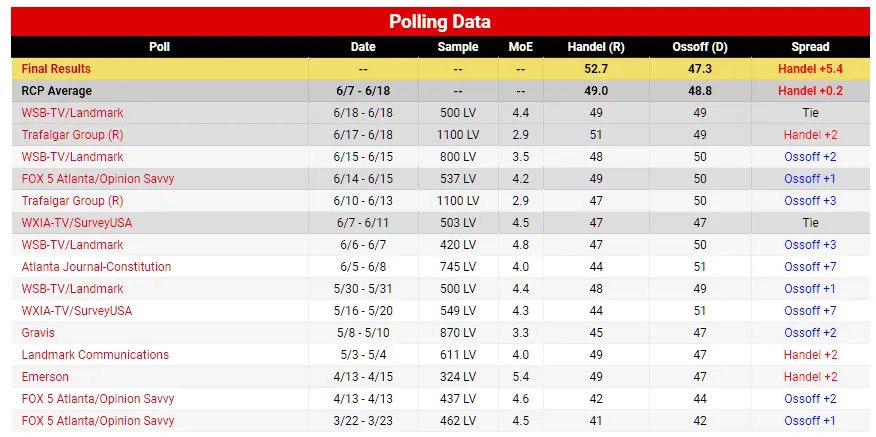Select the Emerson poll link
Image resolution: width=876 pixels, height=437 pixels.
pyautogui.click(x=45, y=377)
